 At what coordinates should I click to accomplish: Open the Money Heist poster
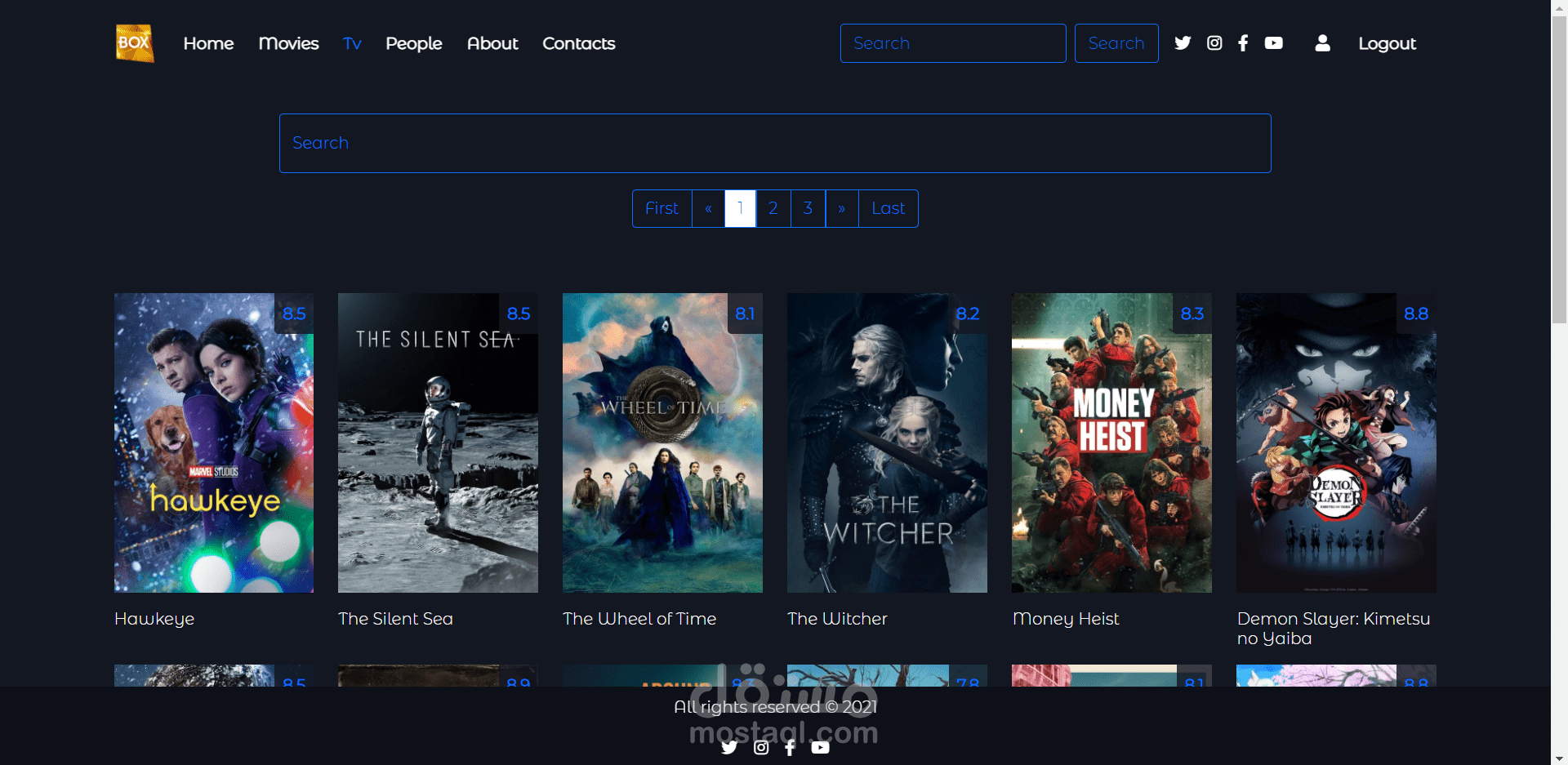[1111, 443]
